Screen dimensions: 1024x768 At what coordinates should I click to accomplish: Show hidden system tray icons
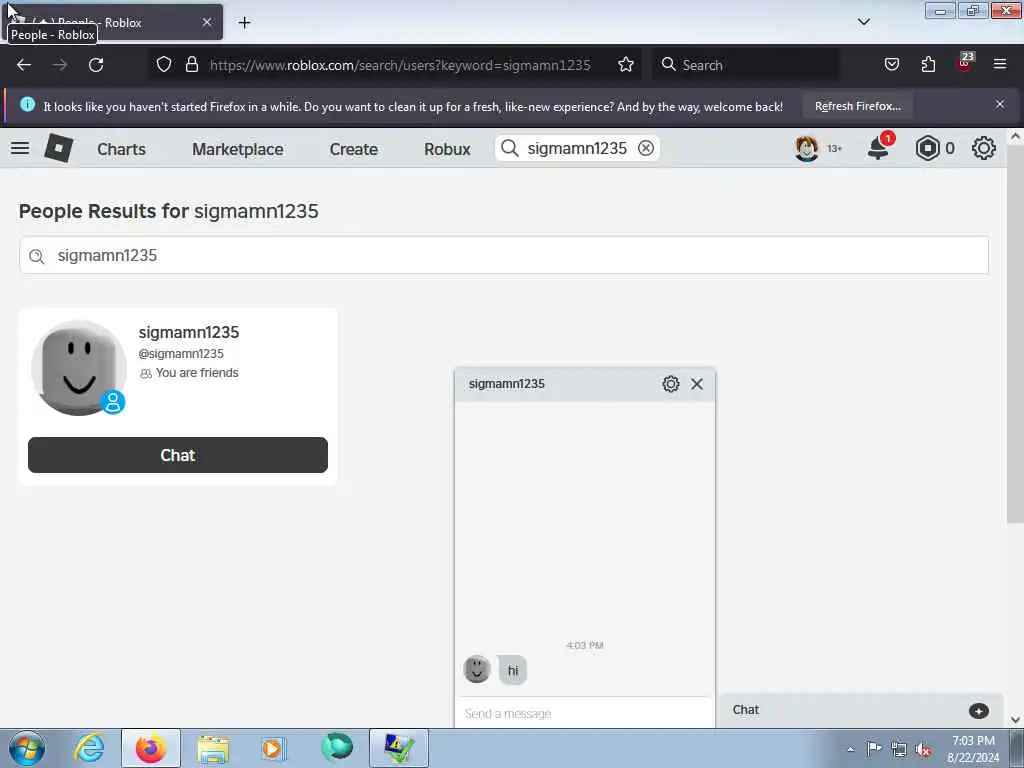point(850,750)
